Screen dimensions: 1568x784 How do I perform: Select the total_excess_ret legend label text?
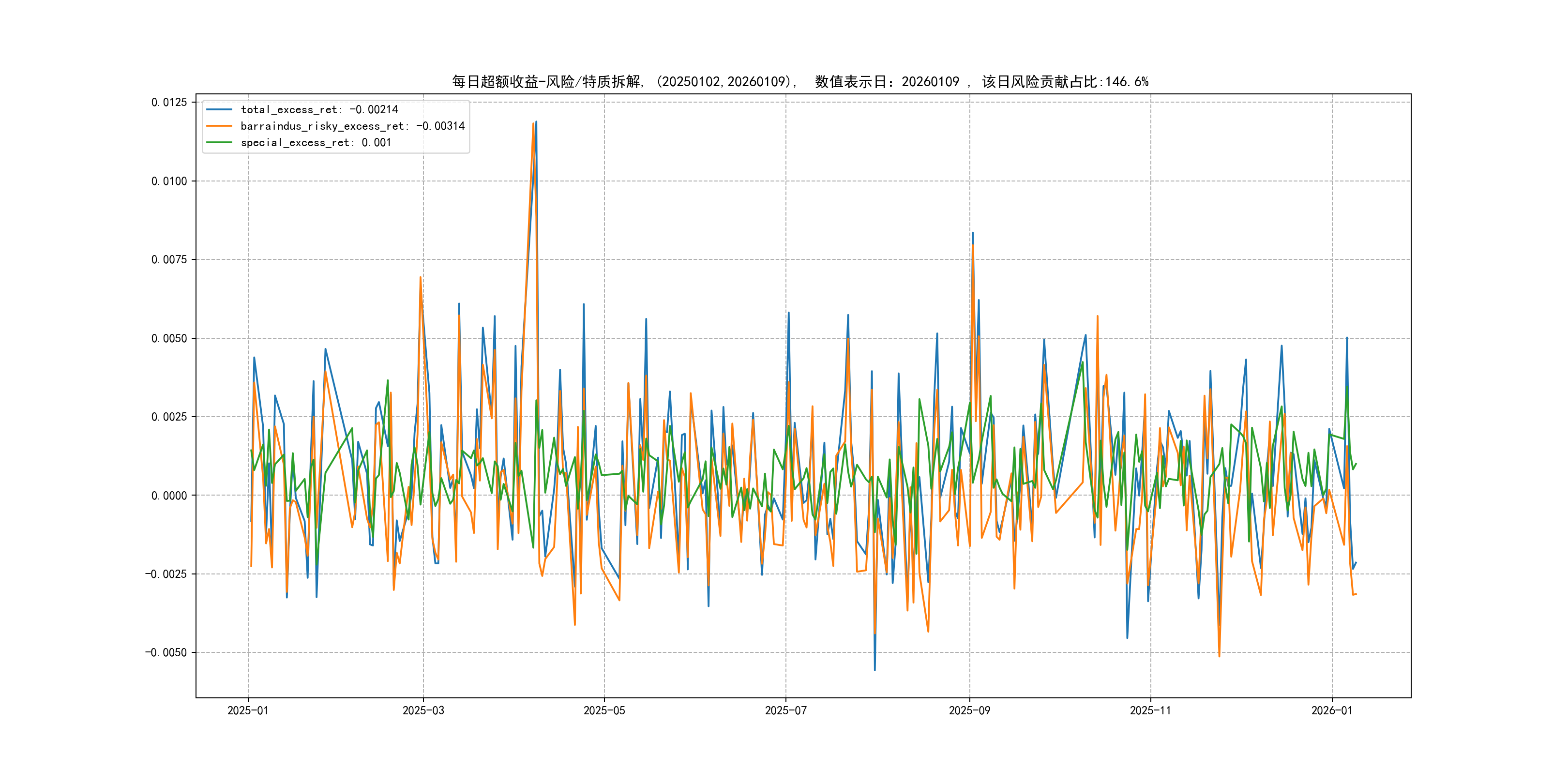[319, 109]
